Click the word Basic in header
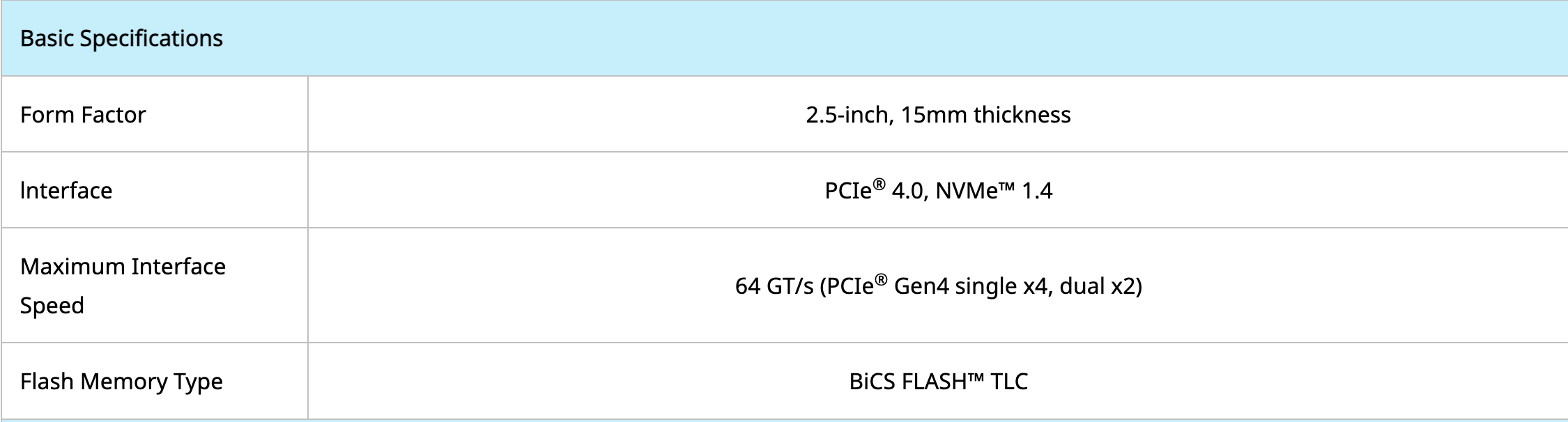 click(47, 38)
